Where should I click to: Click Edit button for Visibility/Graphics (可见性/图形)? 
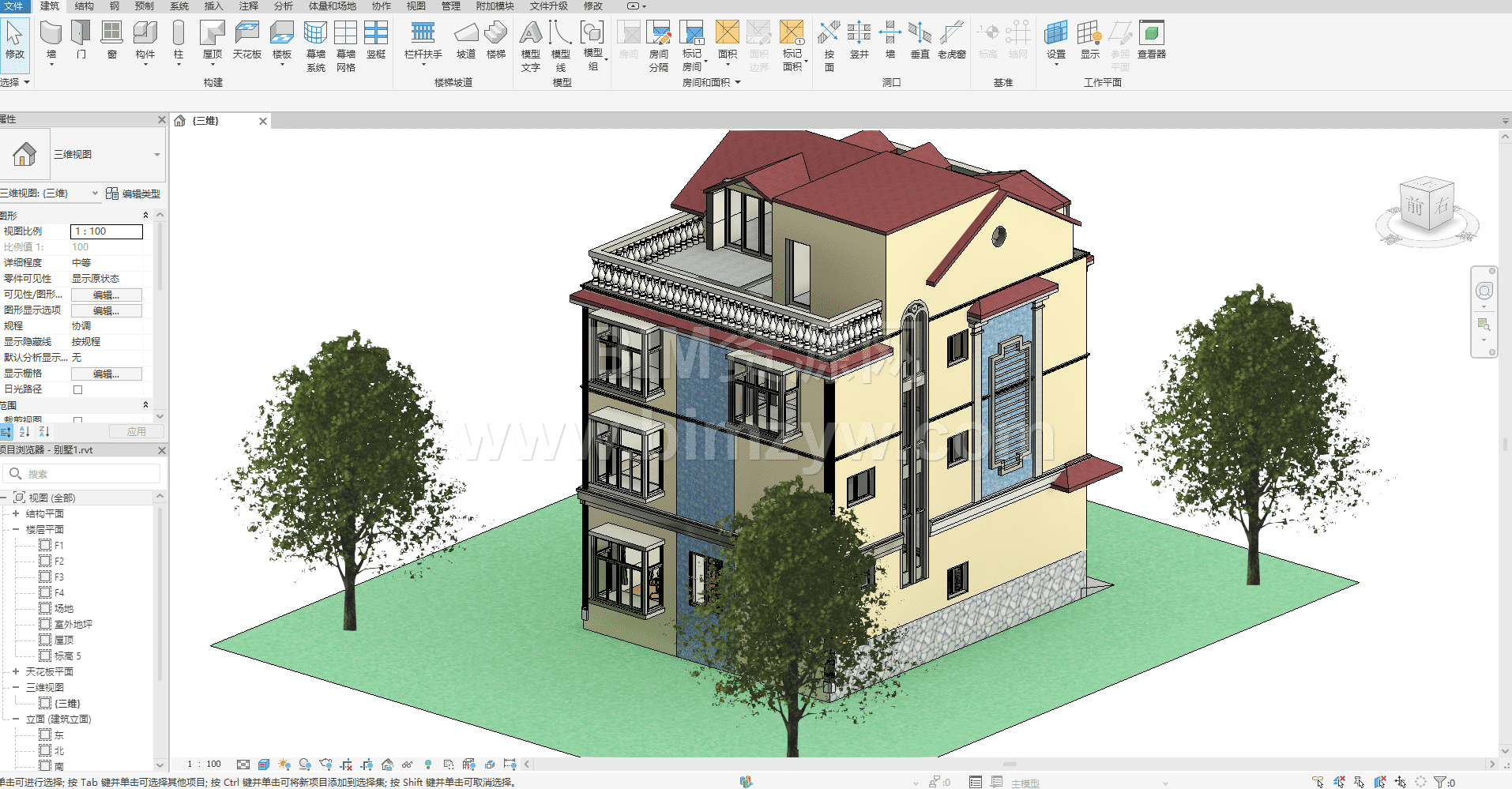(107, 295)
